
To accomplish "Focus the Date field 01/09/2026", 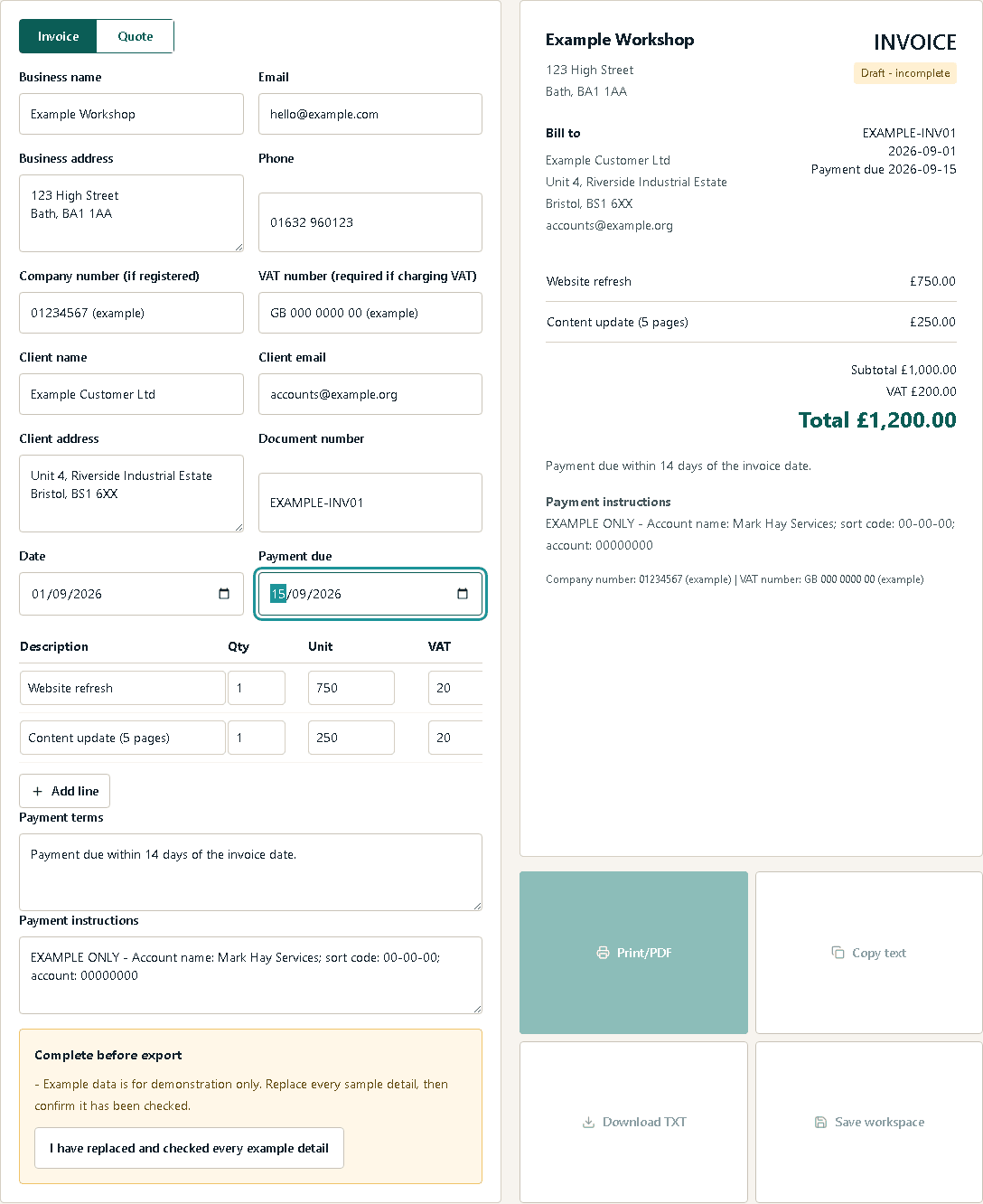I will click(131, 594).
